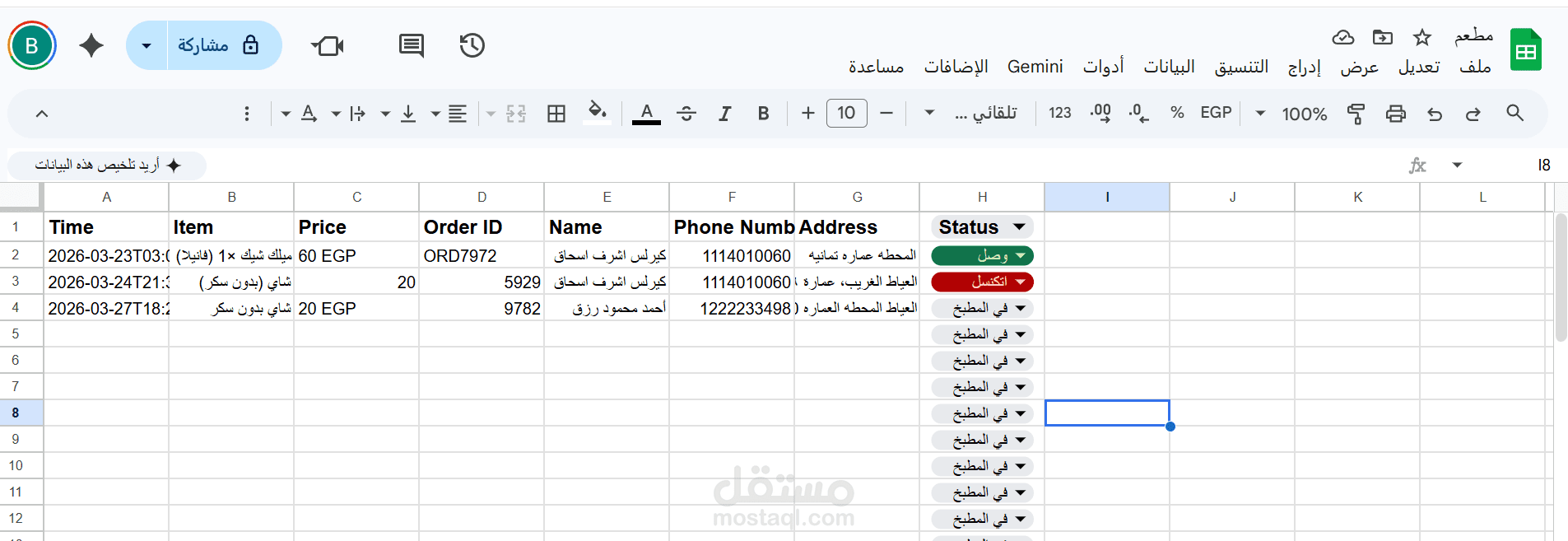Select the select-all corner box

(21, 196)
